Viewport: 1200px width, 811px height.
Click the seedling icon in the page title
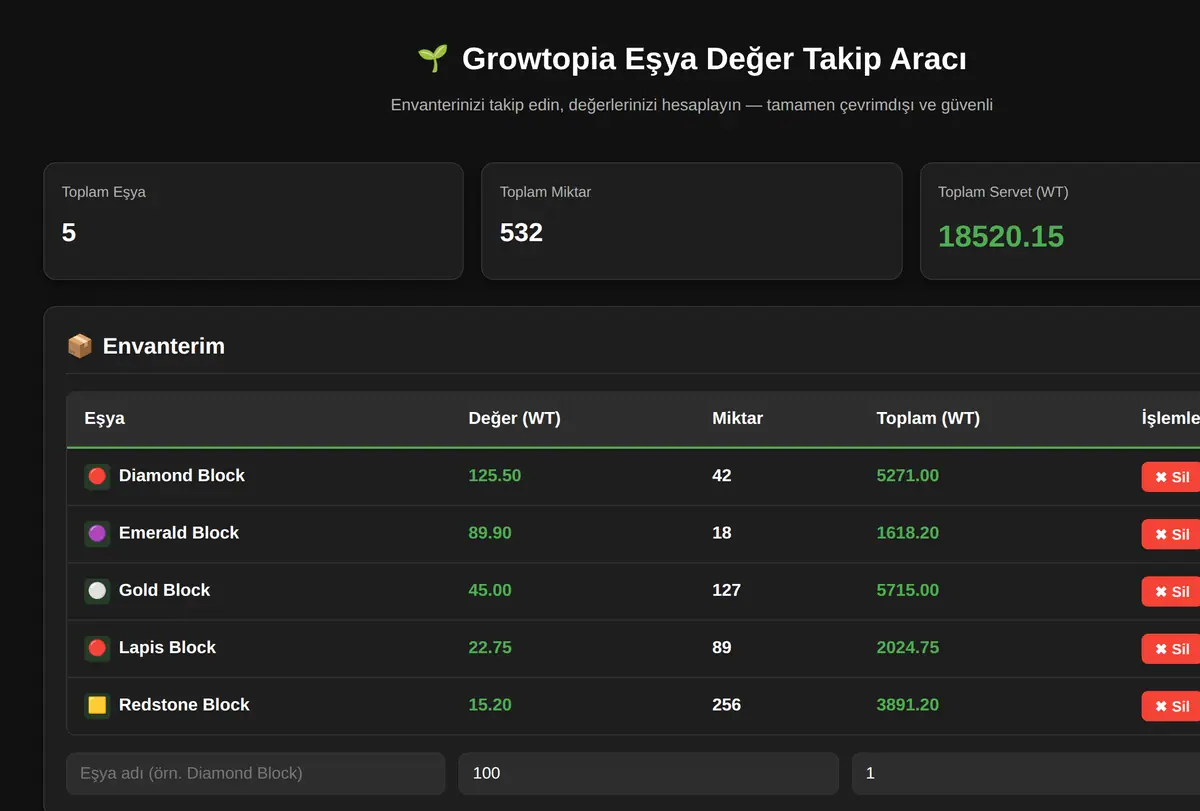pos(432,59)
